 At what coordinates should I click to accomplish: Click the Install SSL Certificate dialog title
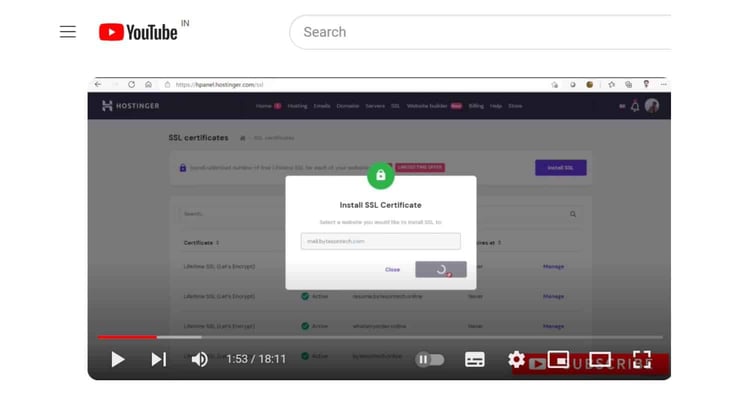(x=381, y=205)
